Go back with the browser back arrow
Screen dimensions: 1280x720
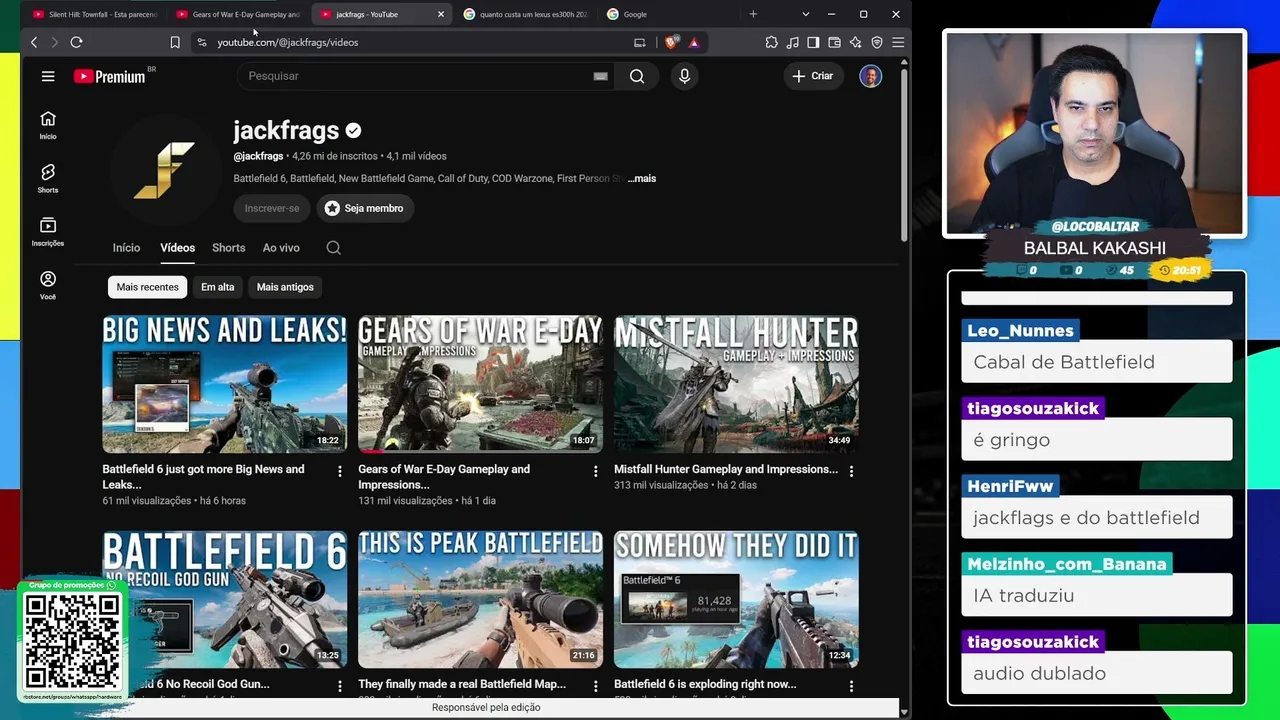click(x=34, y=42)
